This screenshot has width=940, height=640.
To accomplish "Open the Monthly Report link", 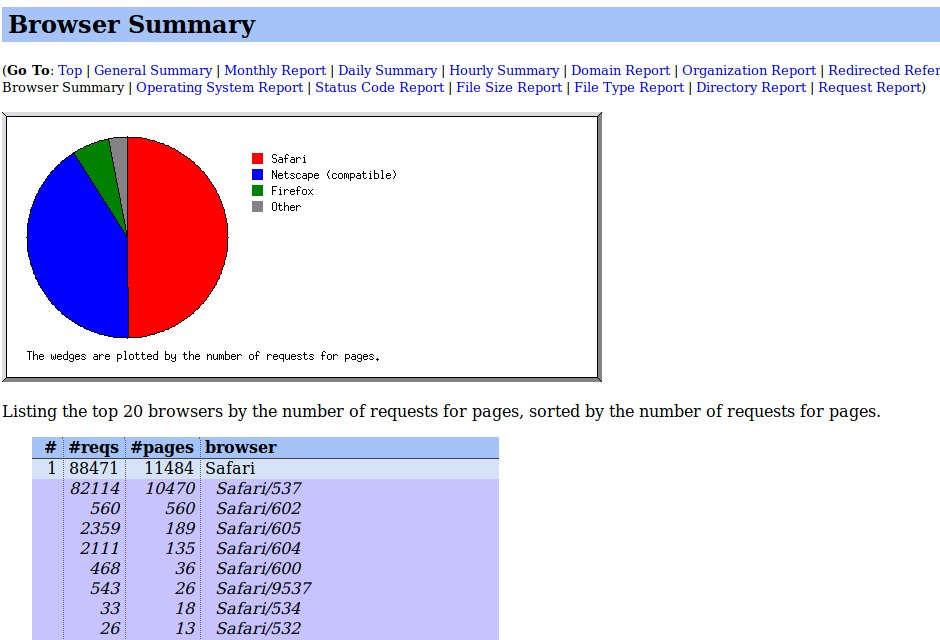I will click(275, 70).
